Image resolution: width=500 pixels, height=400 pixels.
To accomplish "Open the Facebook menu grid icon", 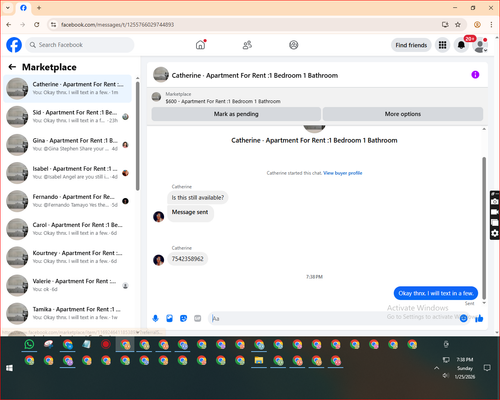I will (442, 45).
